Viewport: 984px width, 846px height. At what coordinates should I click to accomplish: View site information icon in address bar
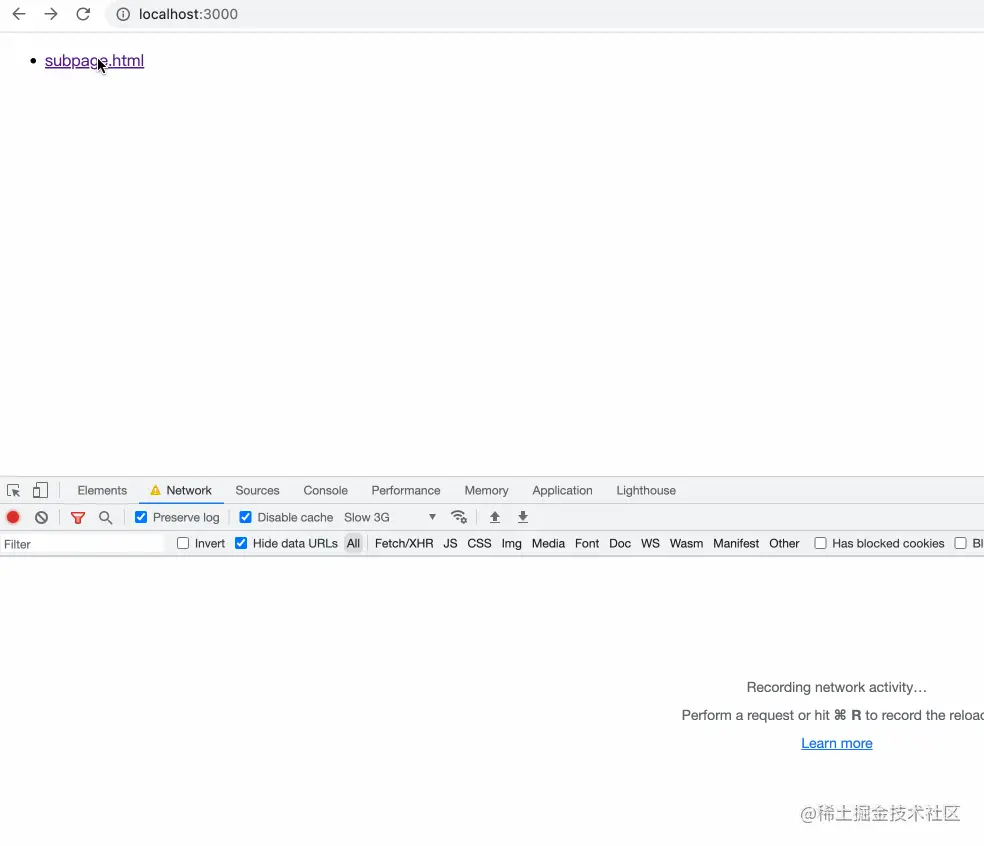click(123, 14)
